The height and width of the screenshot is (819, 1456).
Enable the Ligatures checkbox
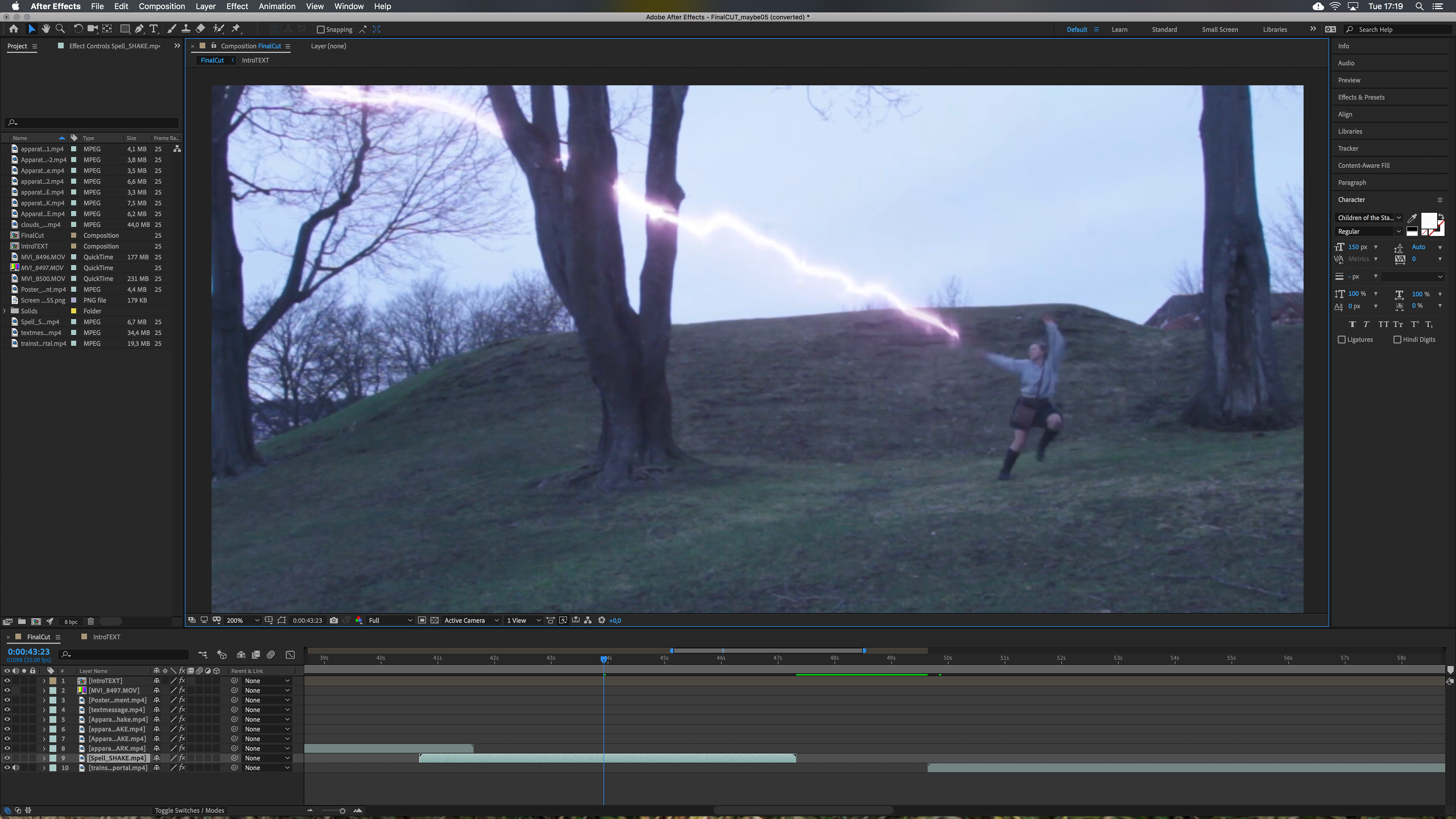[1341, 339]
